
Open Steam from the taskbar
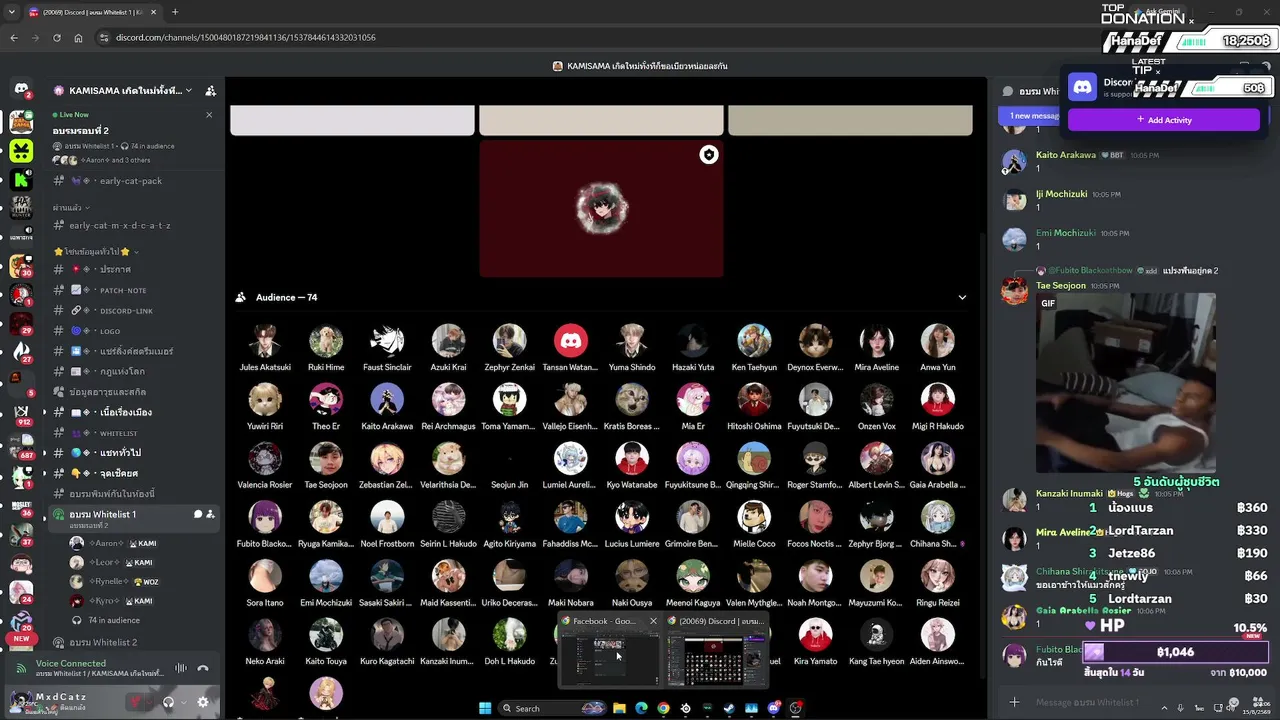(x=729, y=708)
